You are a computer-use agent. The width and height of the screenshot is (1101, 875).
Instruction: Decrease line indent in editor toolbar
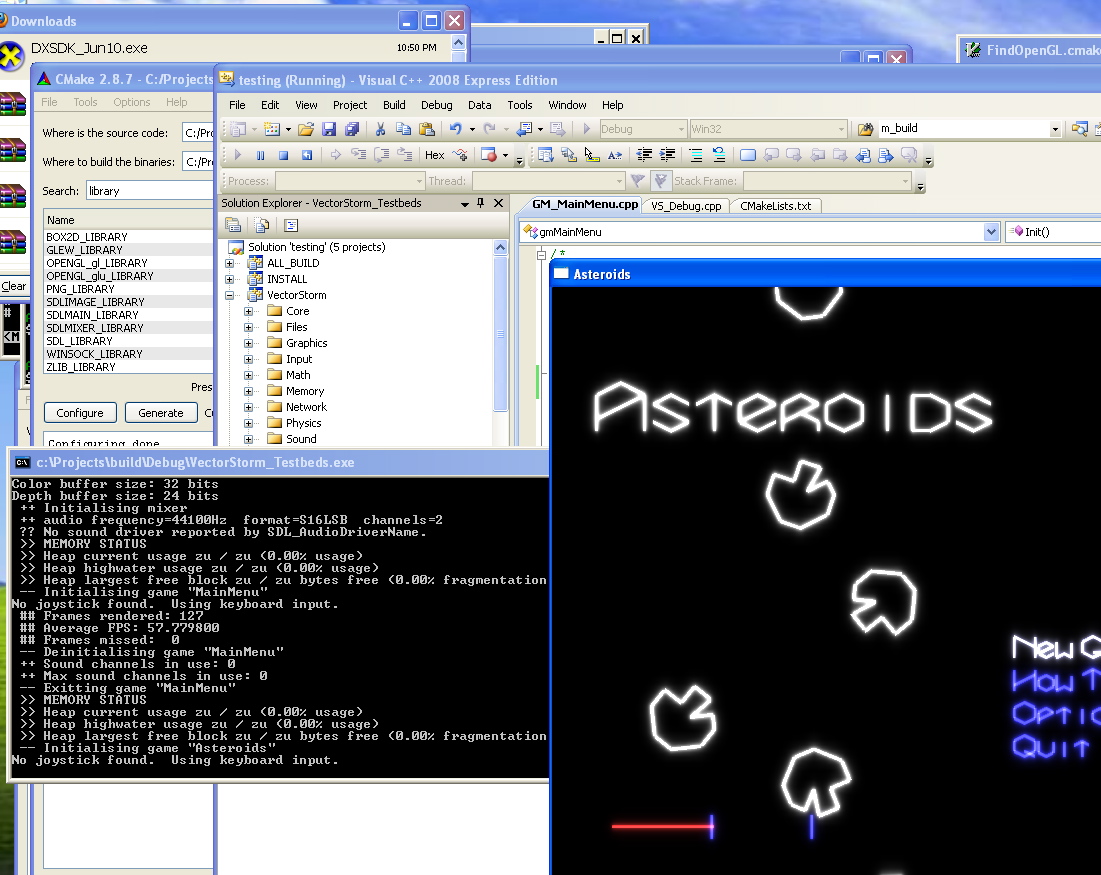click(644, 155)
